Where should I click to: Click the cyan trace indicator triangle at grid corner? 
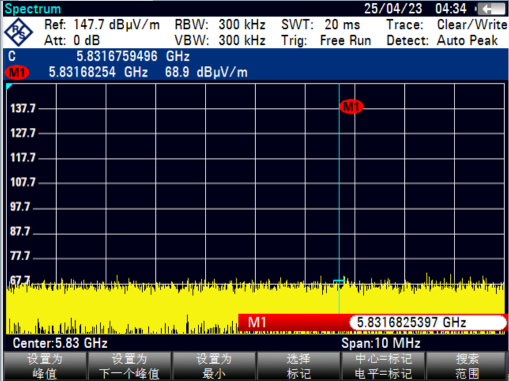pos(9,87)
